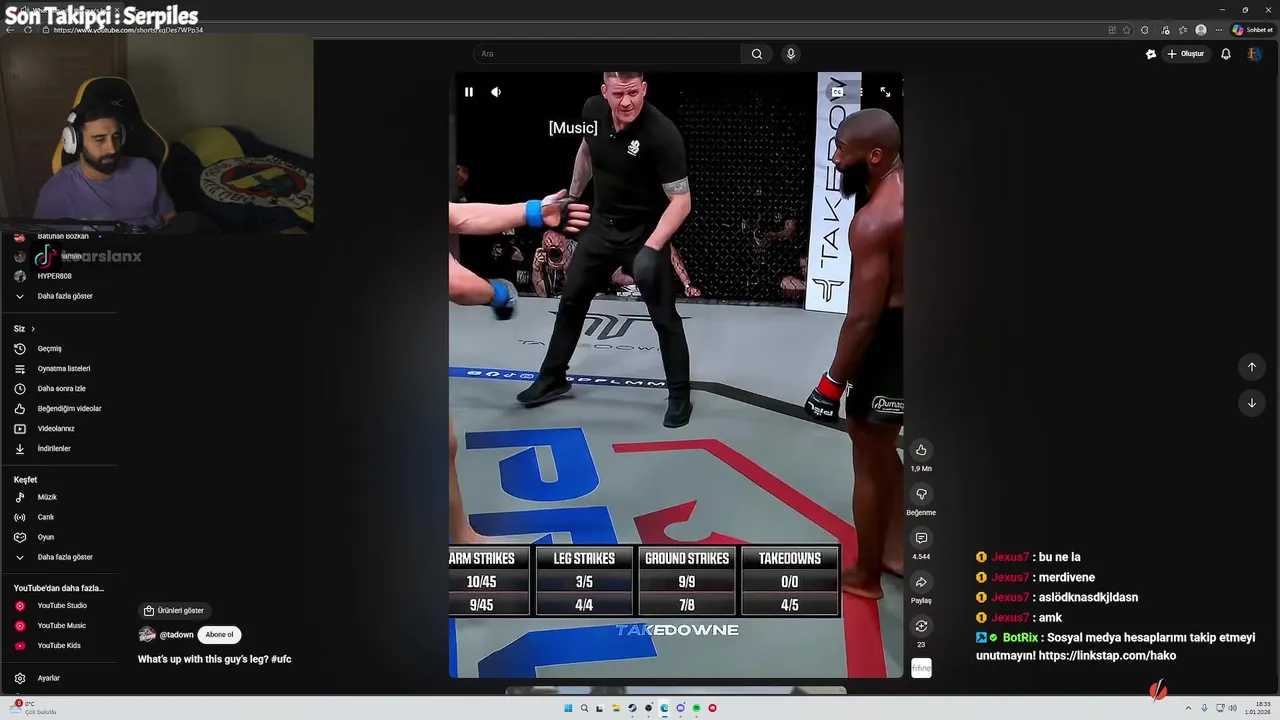Open İndirilenler in sidebar
Image resolution: width=1280 pixels, height=720 pixels.
(x=54, y=449)
